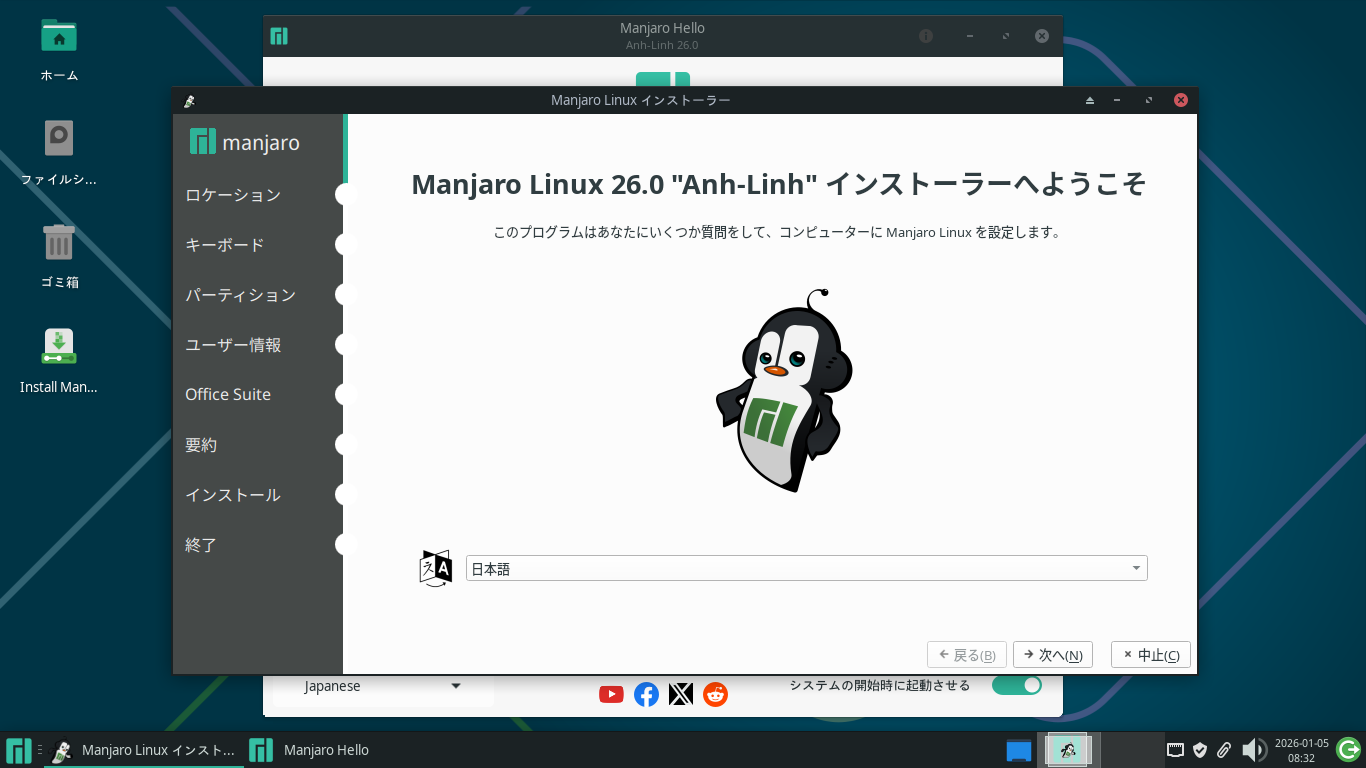This screenshot has height=768, width=1366.
Task: Click the Manjaro Hello window title text
Action: pos(662,28)
